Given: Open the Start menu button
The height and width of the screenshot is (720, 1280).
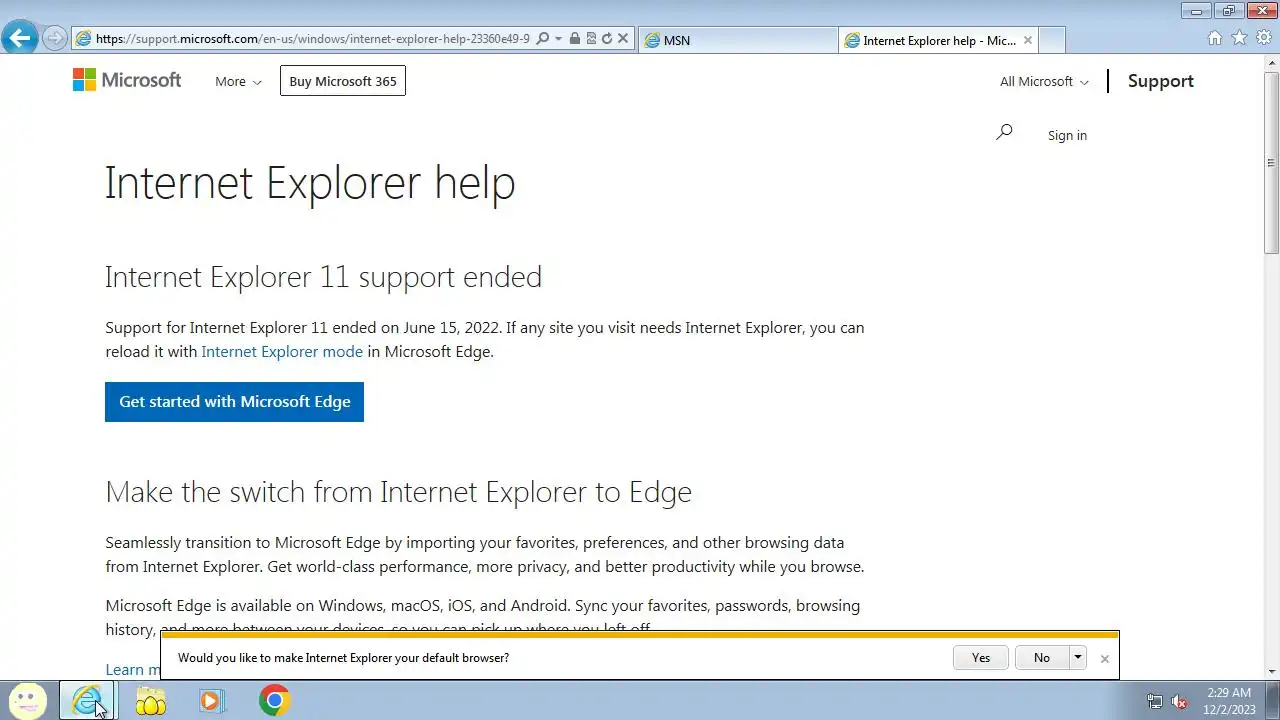Looking at the screenshot, I should (x=27, y=701).
